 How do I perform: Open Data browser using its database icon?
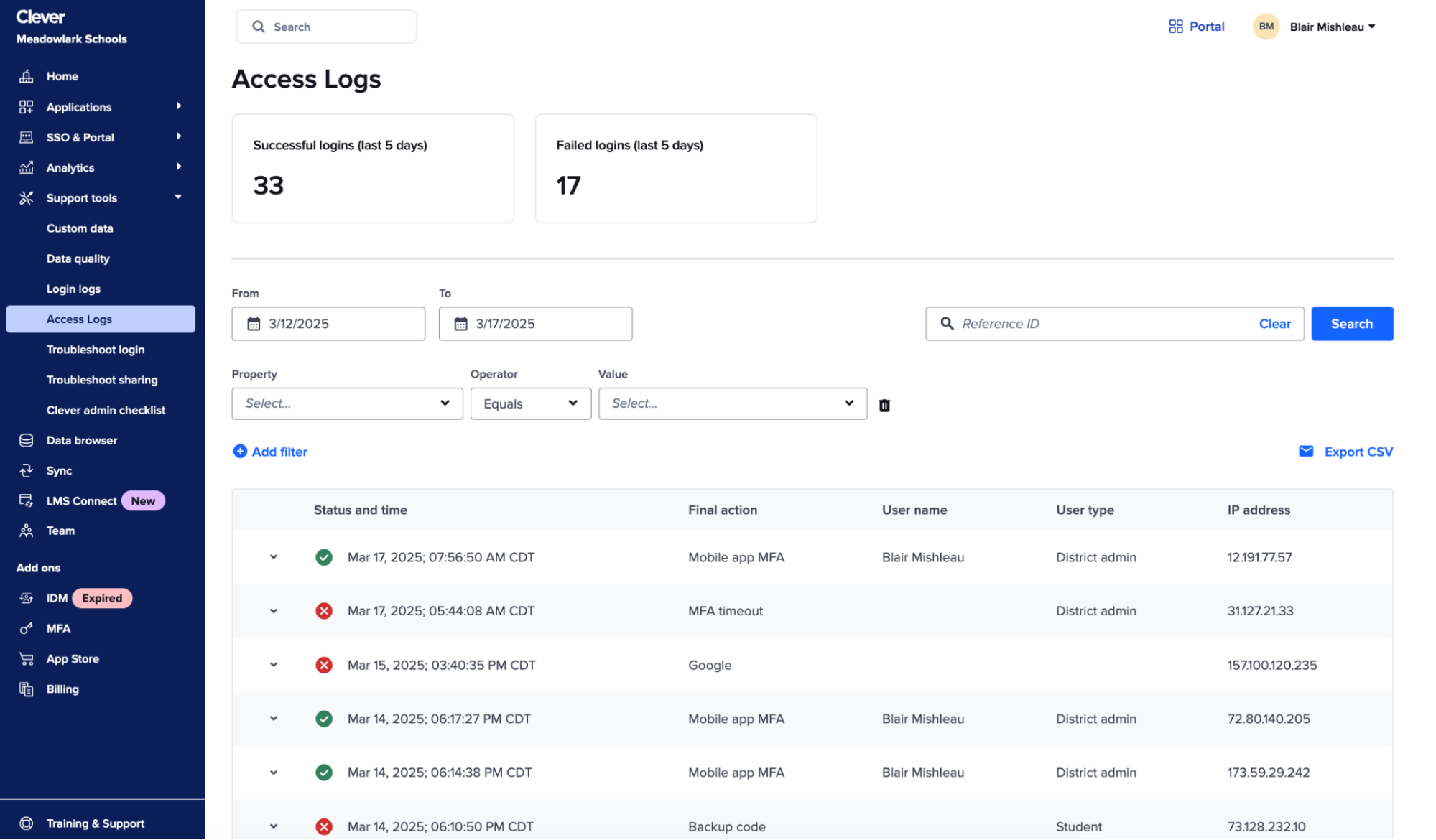click(26, 440)
